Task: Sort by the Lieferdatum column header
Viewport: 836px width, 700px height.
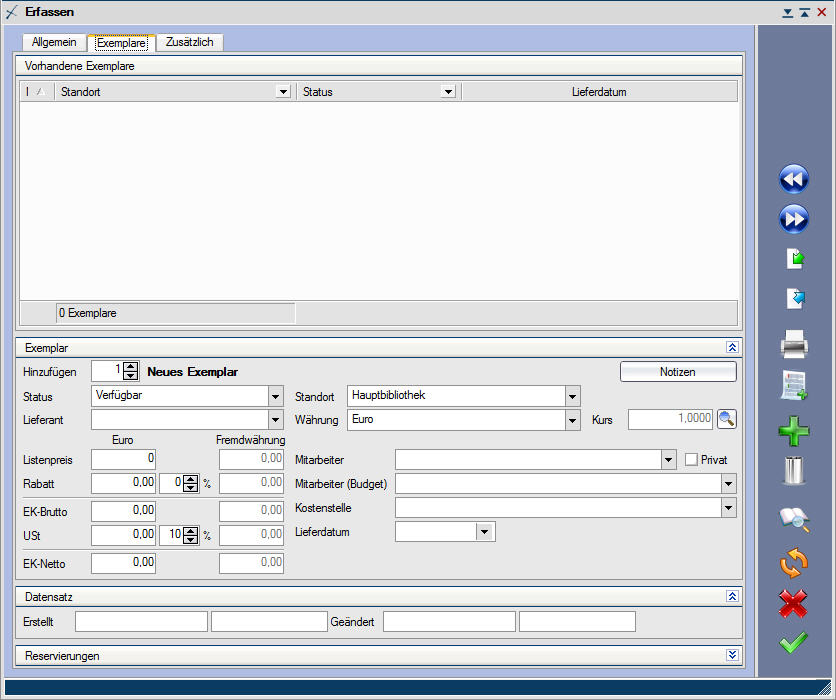Action: pyautogui.click(x=599, y=92)
